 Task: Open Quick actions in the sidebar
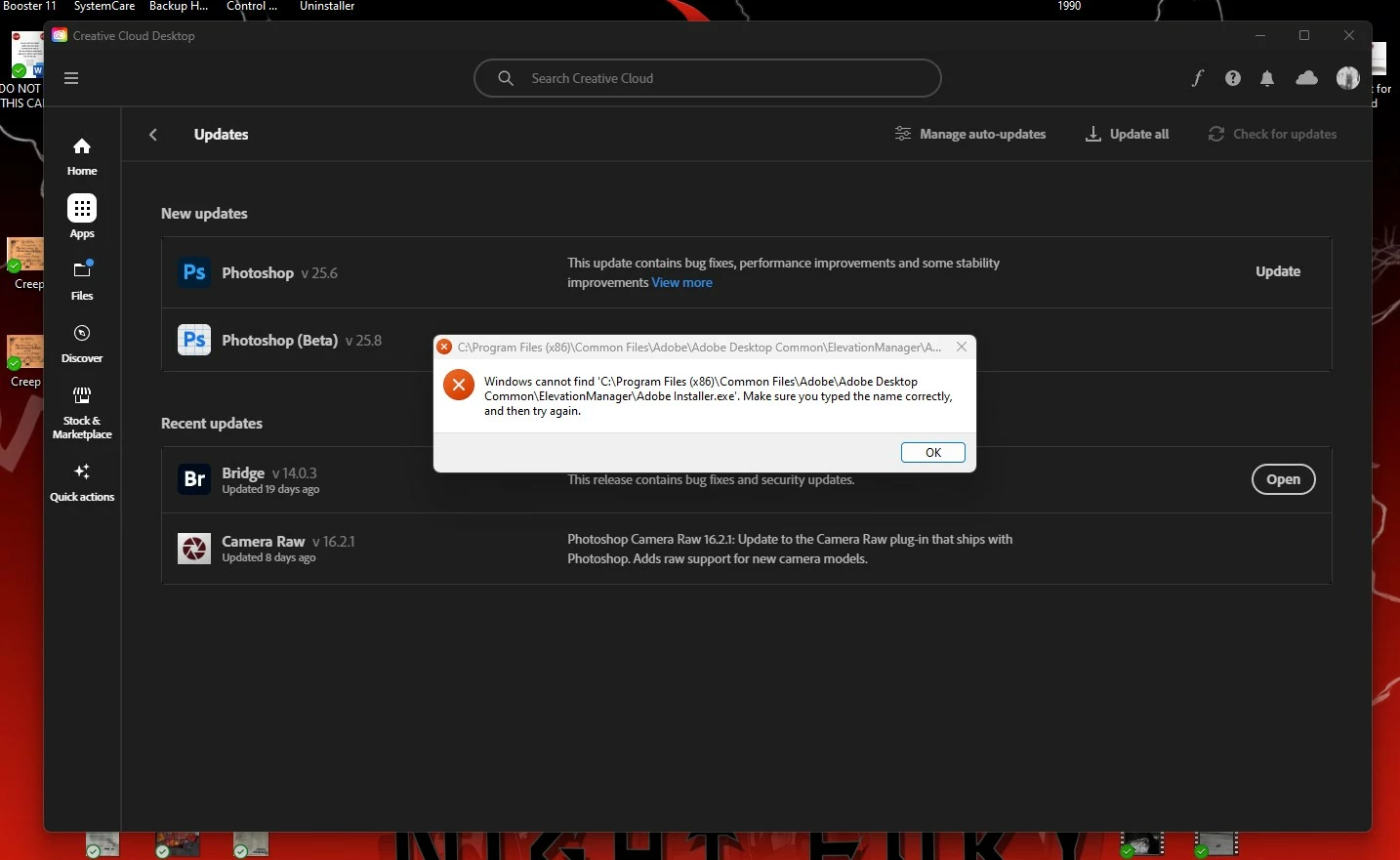[82, 482]
